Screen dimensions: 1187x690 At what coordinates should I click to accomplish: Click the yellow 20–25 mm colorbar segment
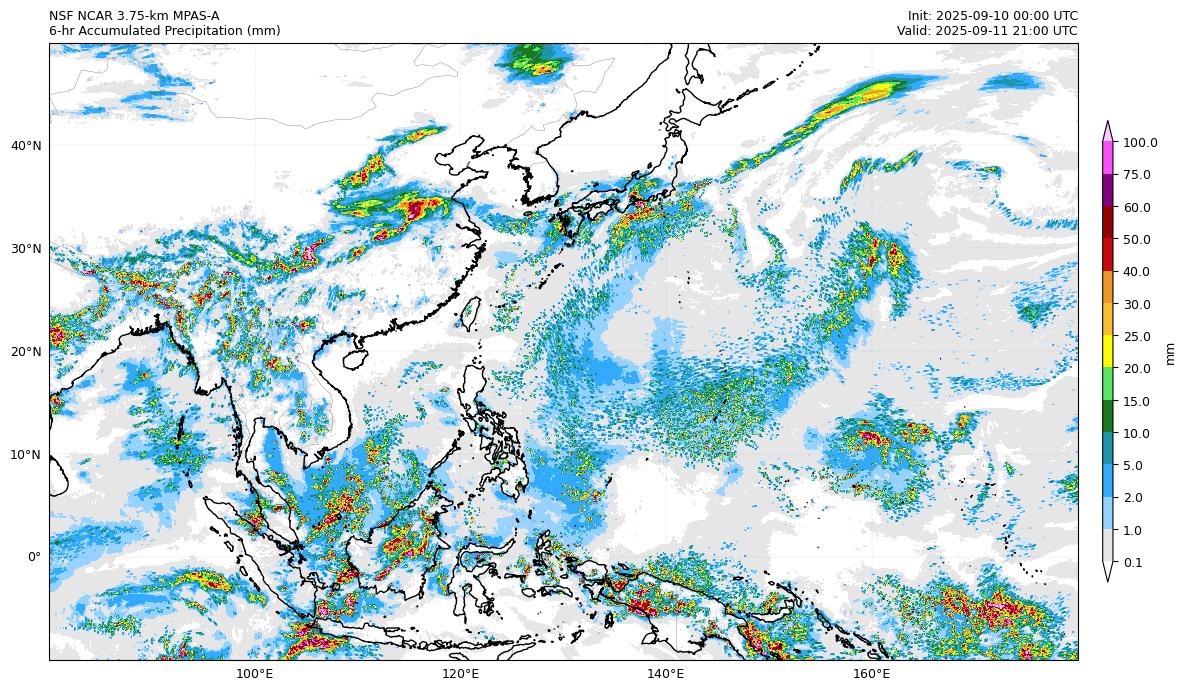point(1108,352)
